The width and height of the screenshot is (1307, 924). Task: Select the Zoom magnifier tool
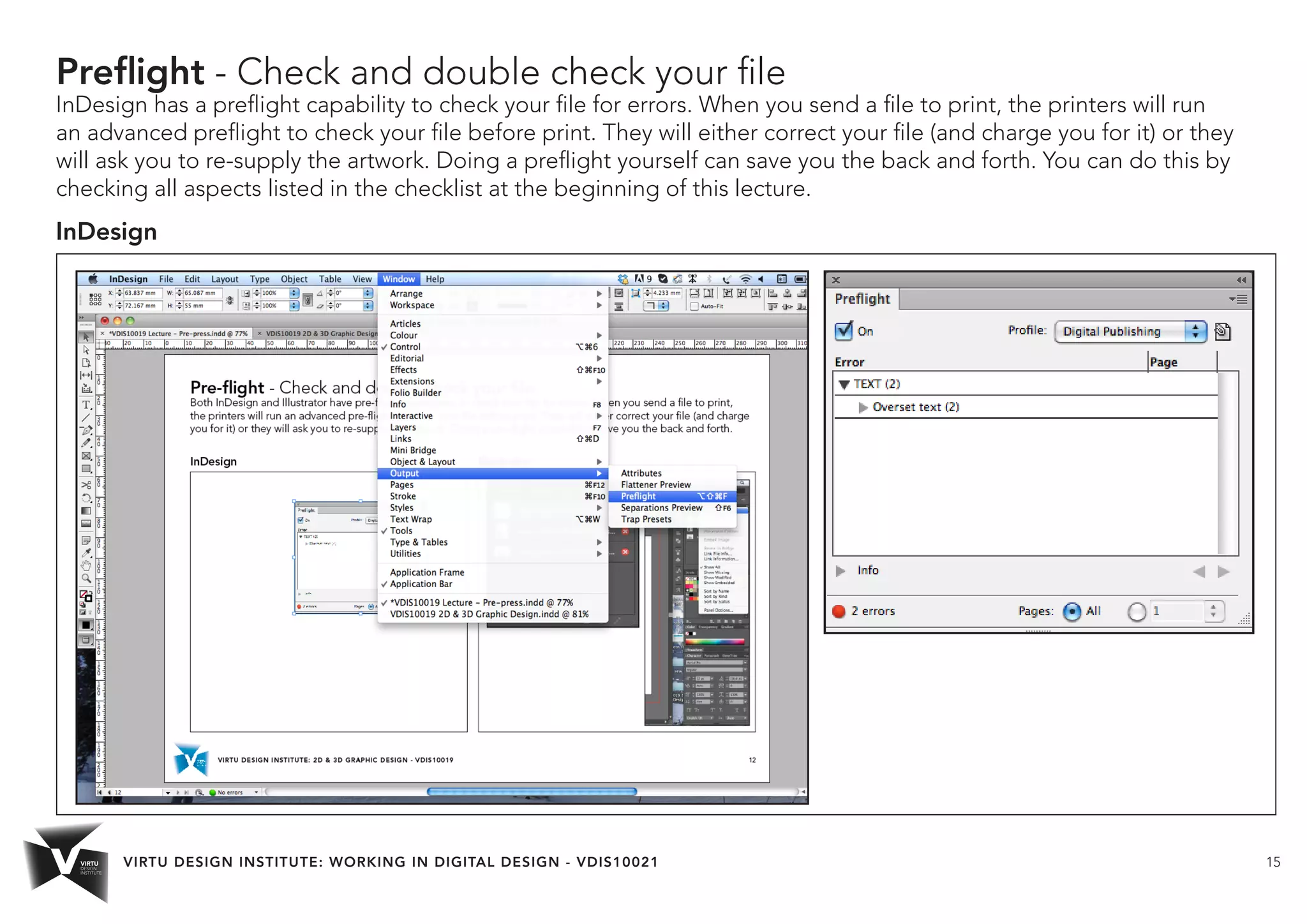pos(86,578)
